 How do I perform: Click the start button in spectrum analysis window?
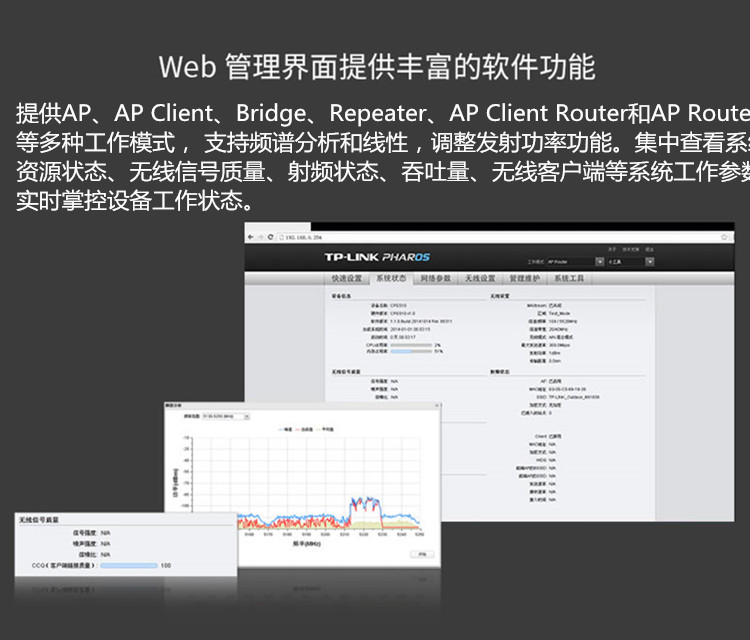coord(421,553)
